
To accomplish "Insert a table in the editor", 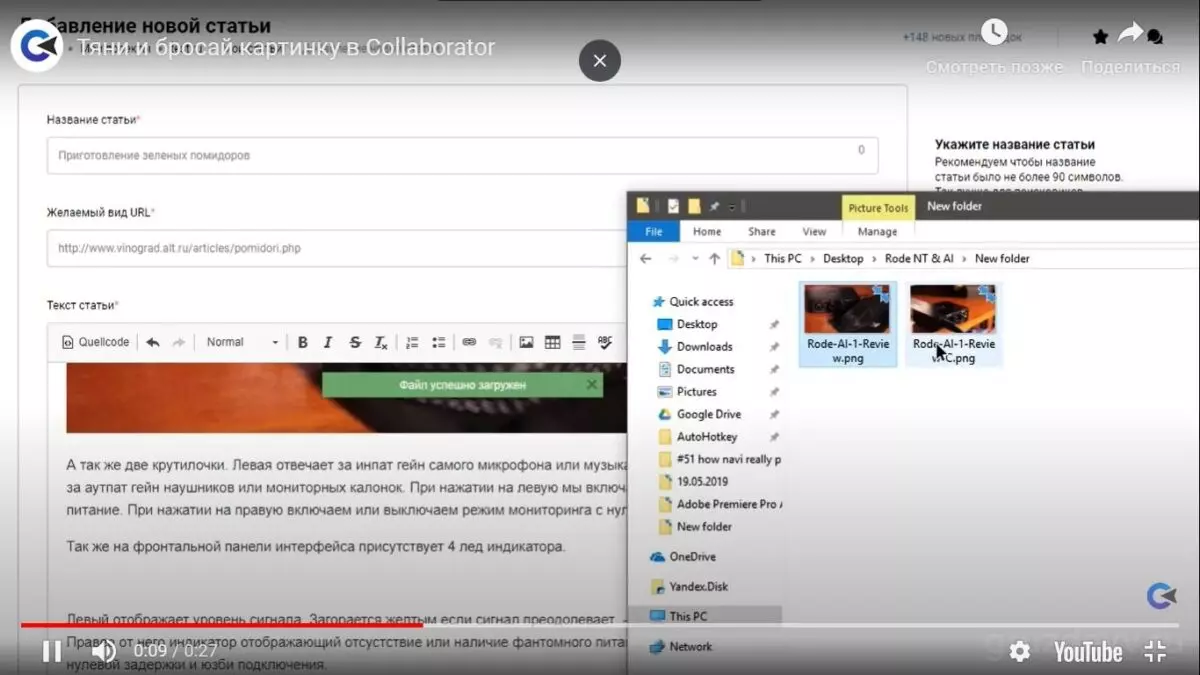I will coord(552,342).
